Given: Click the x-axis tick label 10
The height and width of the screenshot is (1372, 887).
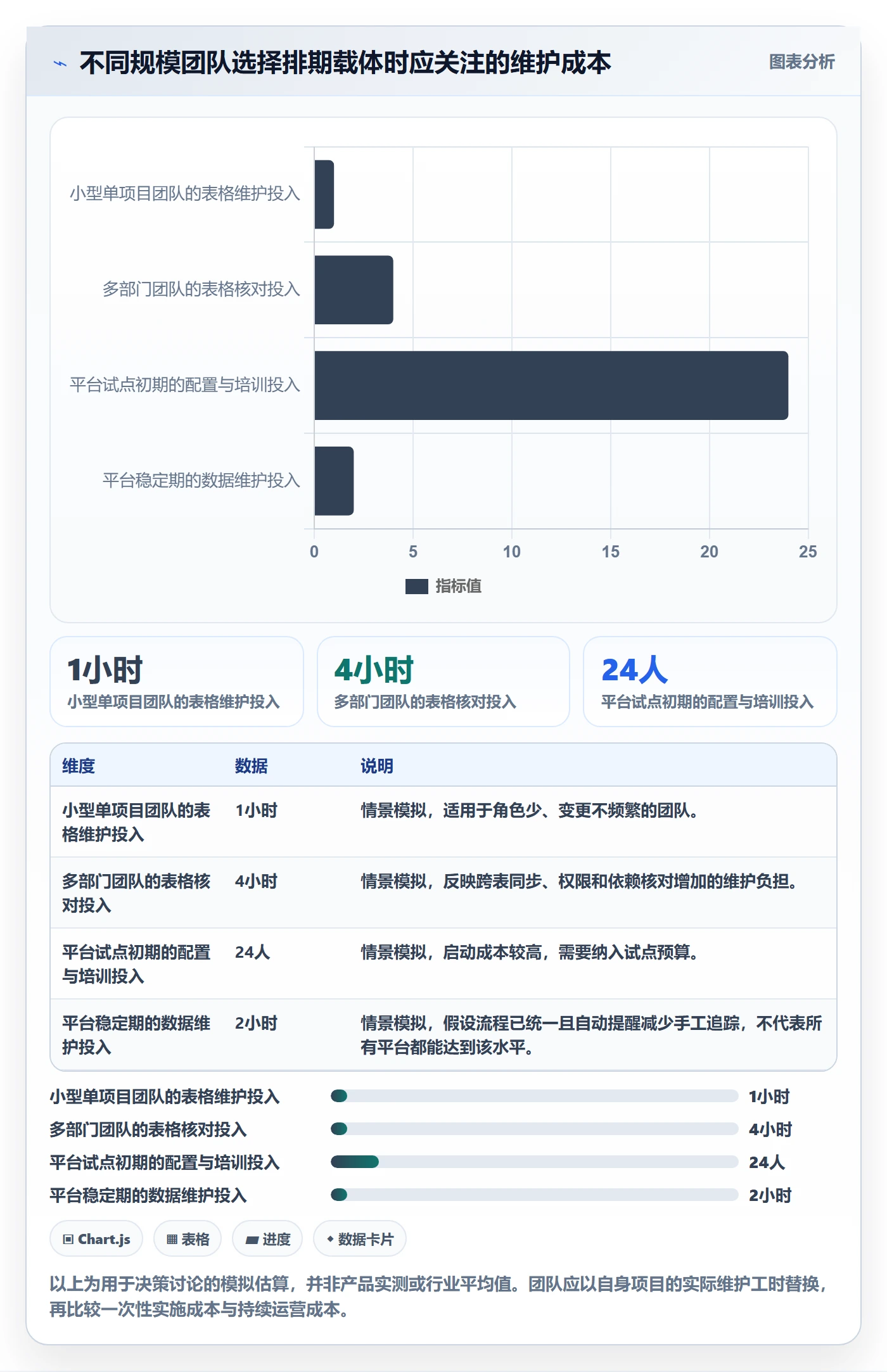Looking at the screenshot, I should pyautogui.click(x=511, y=552).
